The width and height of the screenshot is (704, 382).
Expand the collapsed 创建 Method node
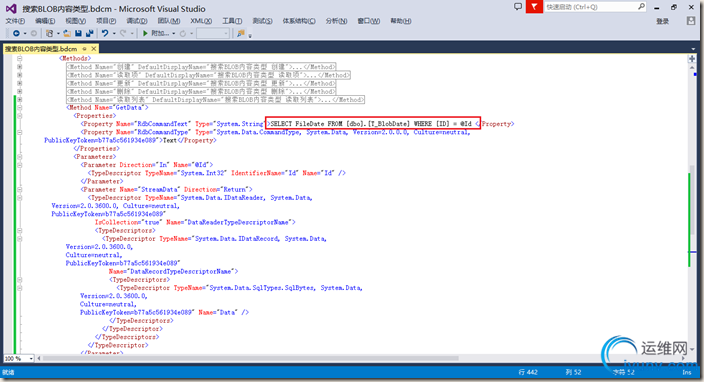click(x=19, y=66)
